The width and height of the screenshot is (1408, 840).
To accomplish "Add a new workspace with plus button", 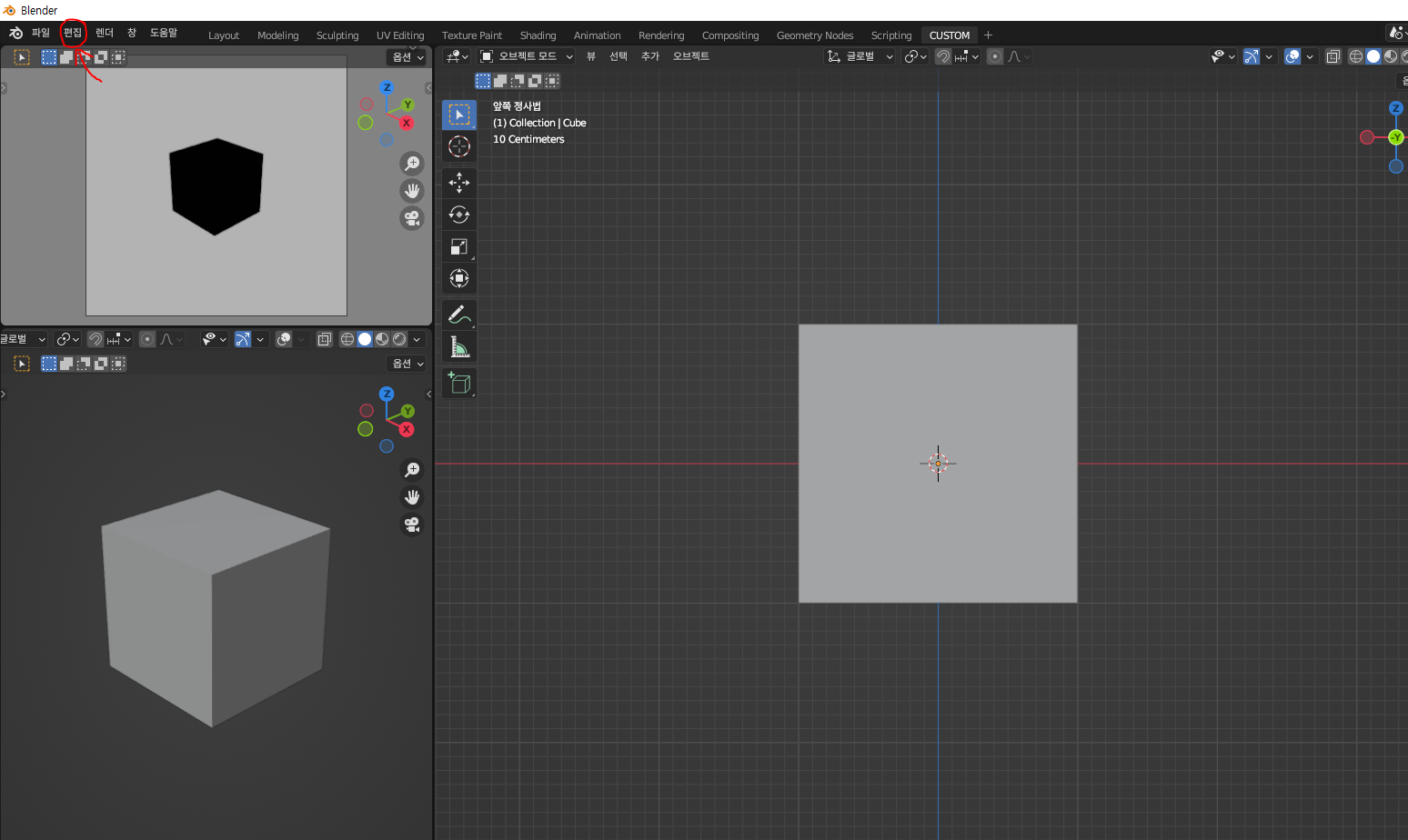I will click(989, 35).
